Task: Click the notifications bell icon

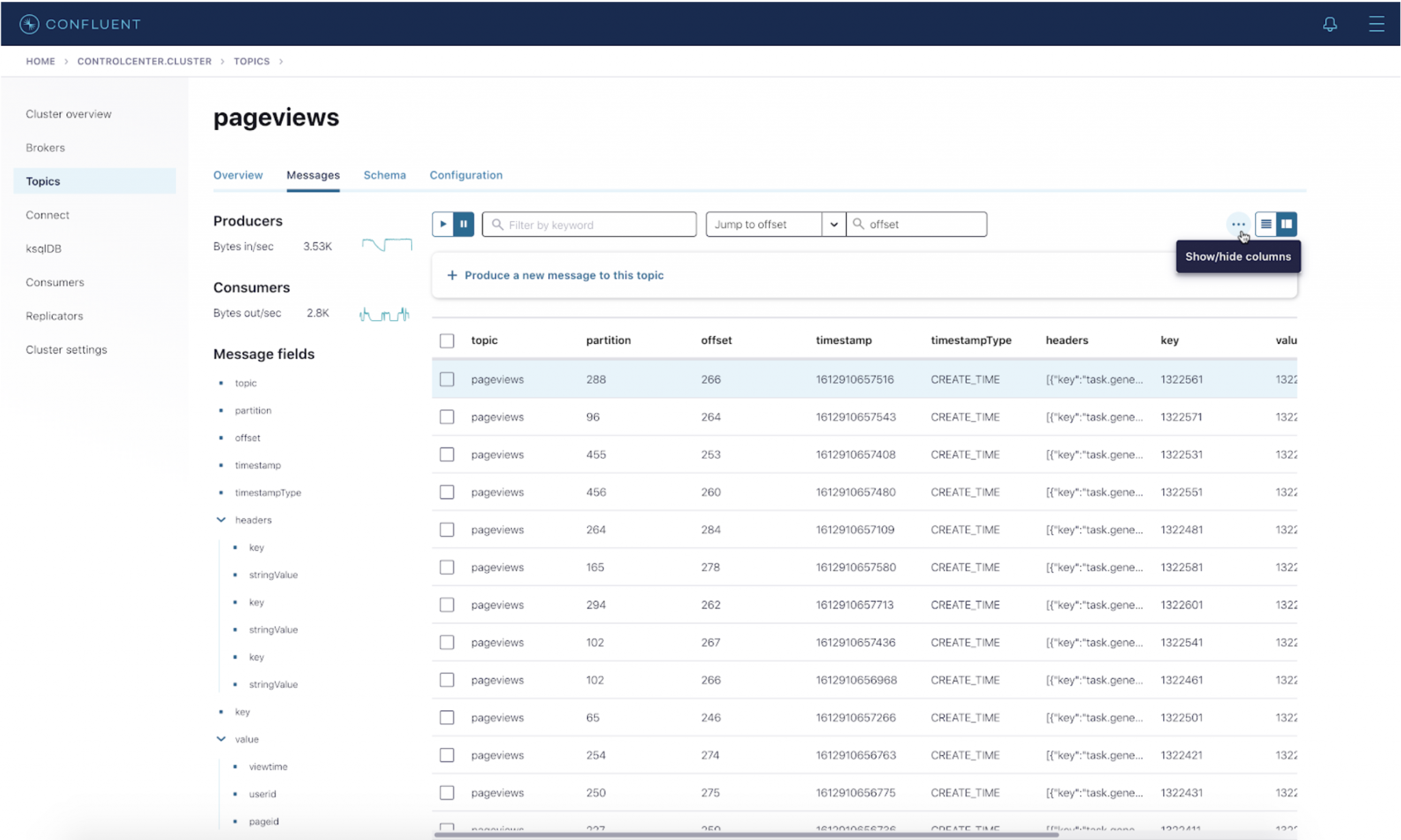Action: pos(1329,25)
